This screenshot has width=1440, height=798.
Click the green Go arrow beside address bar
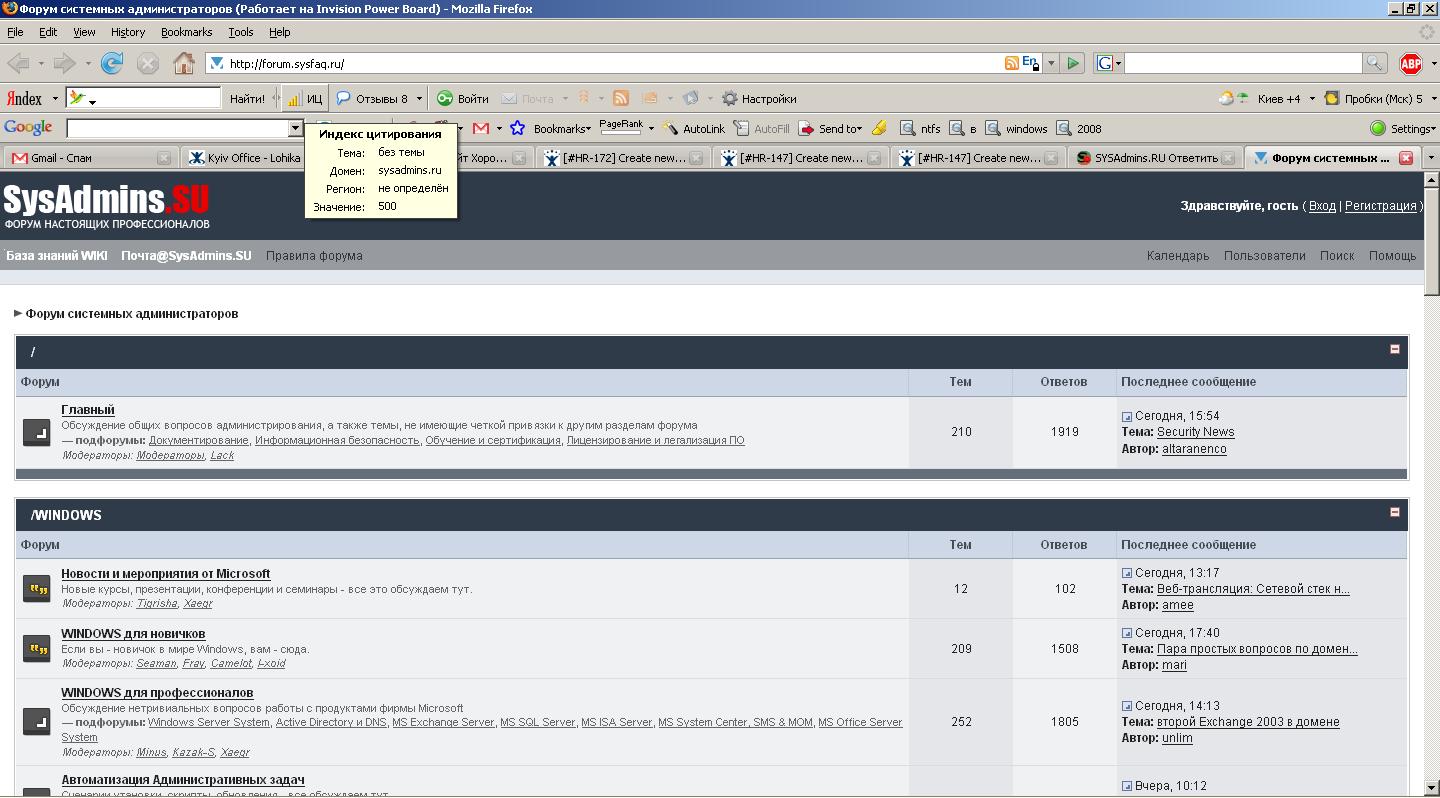pos(1073,63)
